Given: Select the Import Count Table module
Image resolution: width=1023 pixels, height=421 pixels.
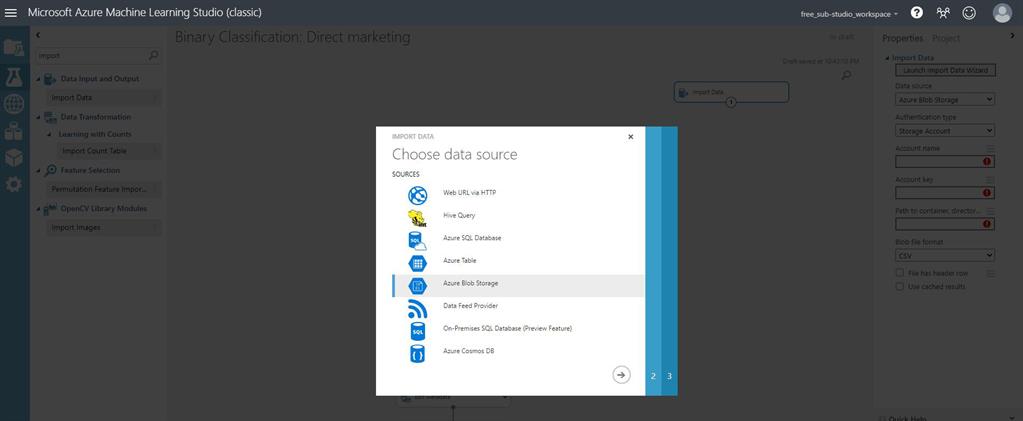Looking at the screenshot, I should pos(110,151).
